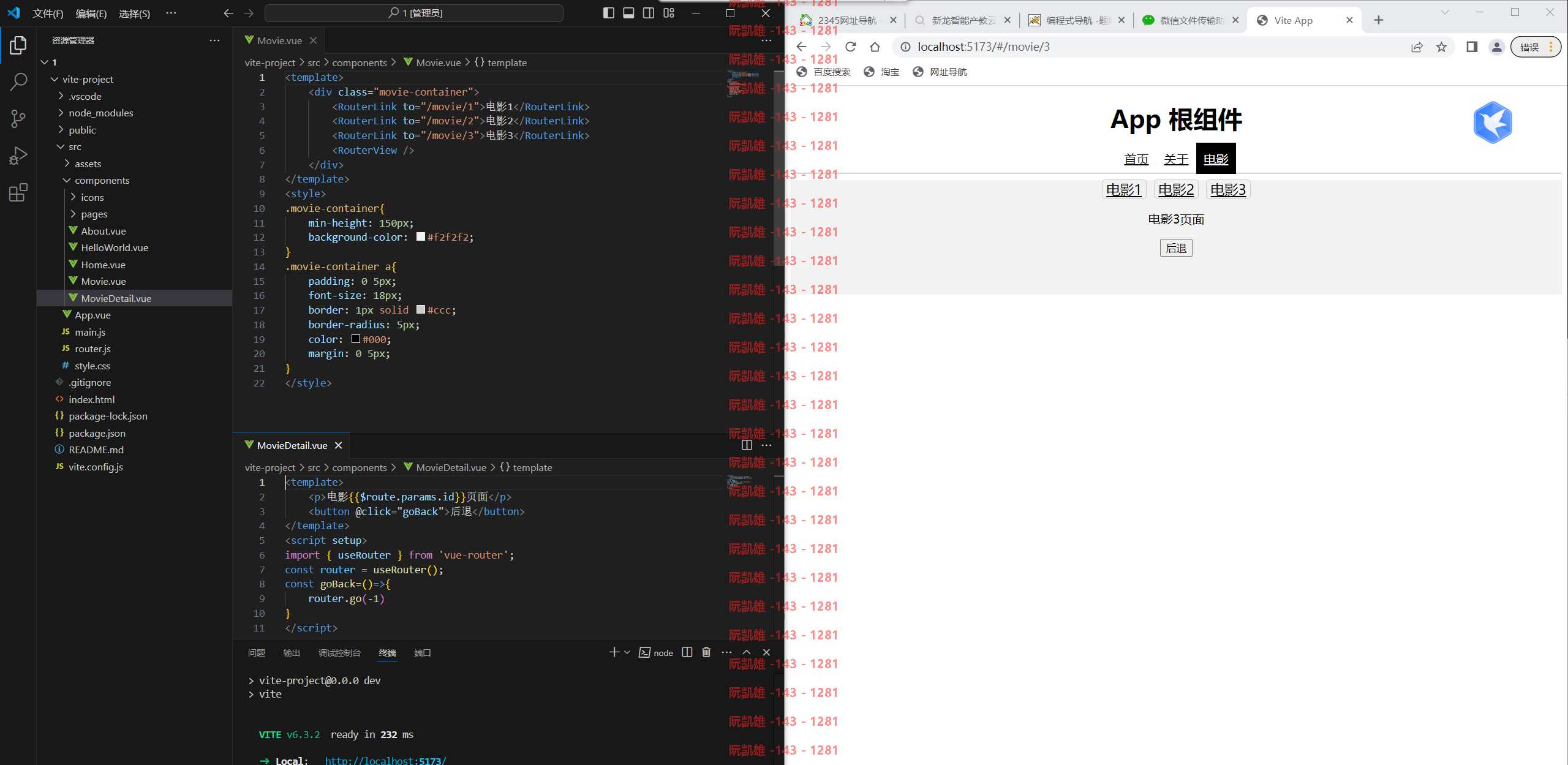Open the Search view in activity bar
Viewport: 1568px width, 765px height.
[x=18, y=81]
